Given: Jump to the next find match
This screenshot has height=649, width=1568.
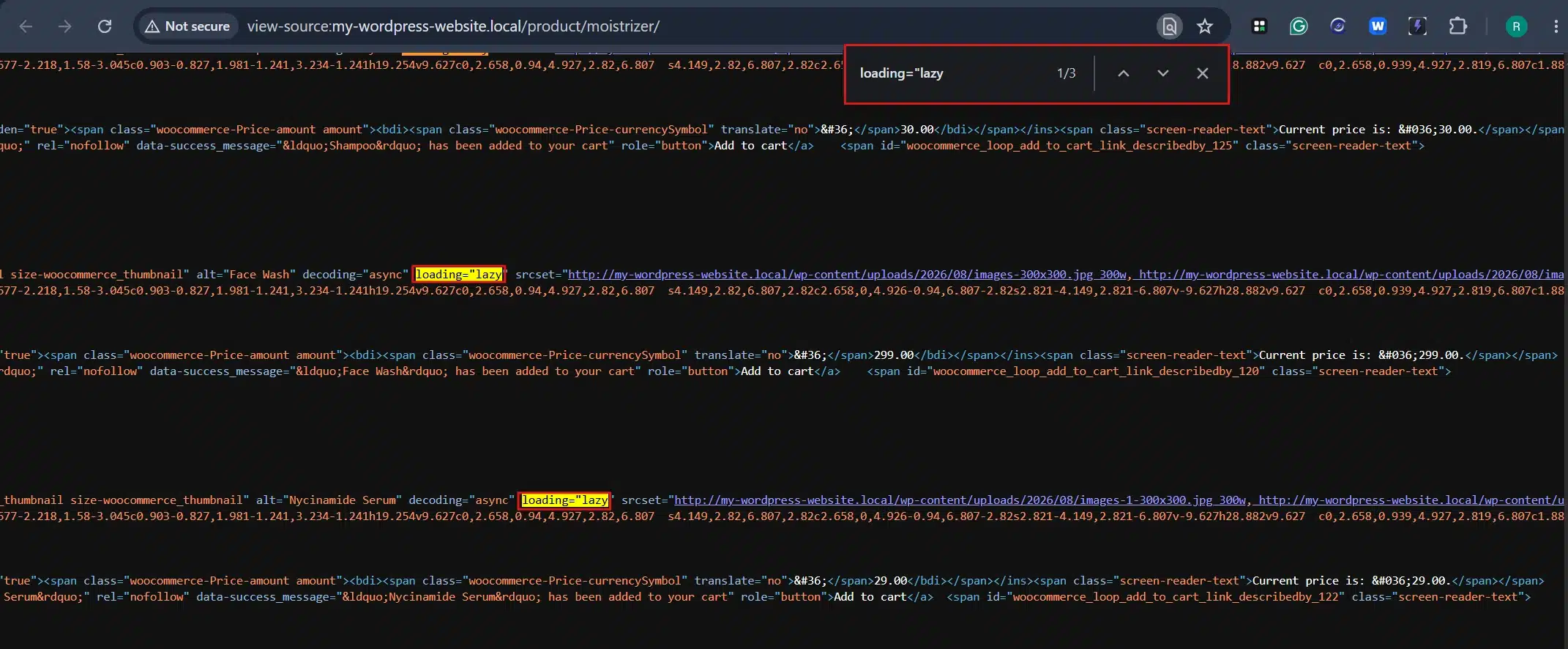Looking at the screenshot, I should [1162, 73].
